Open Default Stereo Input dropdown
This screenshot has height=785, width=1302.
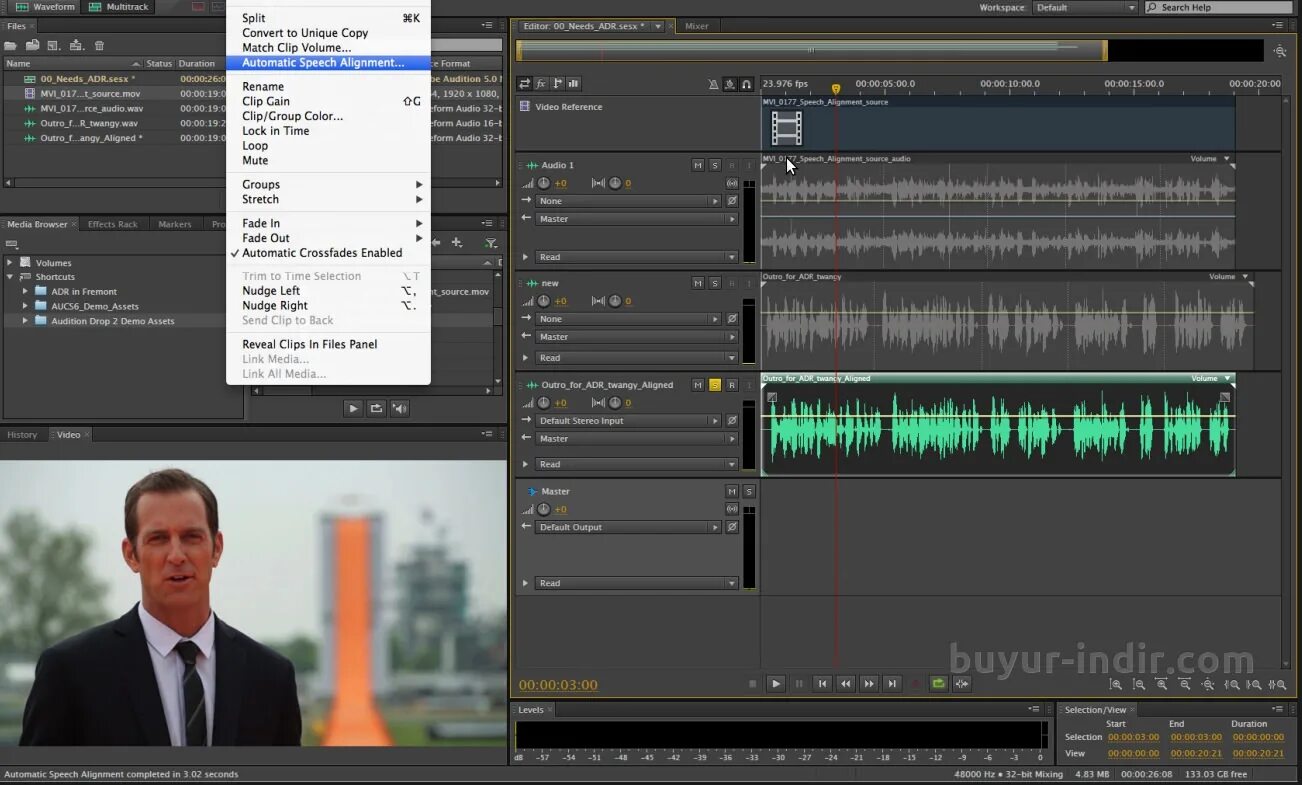point(628,421)
